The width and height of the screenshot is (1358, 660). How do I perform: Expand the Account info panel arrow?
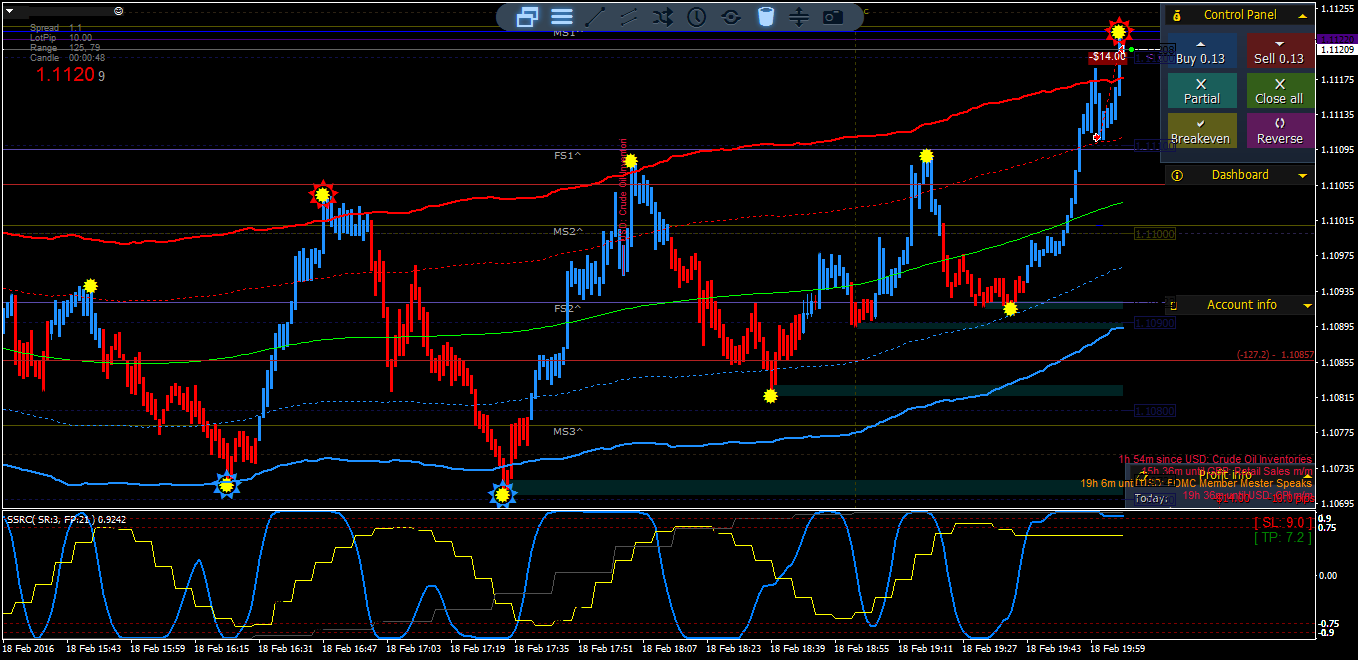coord(1306,305)
